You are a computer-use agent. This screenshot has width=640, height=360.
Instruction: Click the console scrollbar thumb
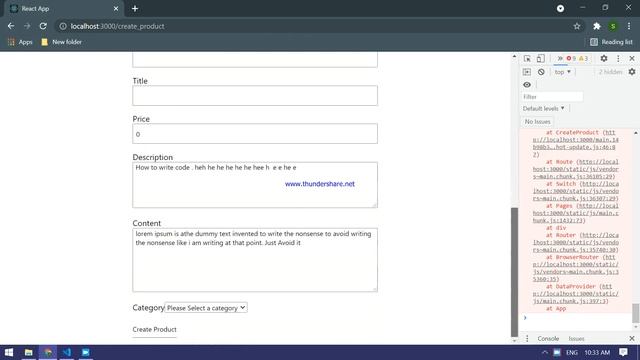pos(636,313)
